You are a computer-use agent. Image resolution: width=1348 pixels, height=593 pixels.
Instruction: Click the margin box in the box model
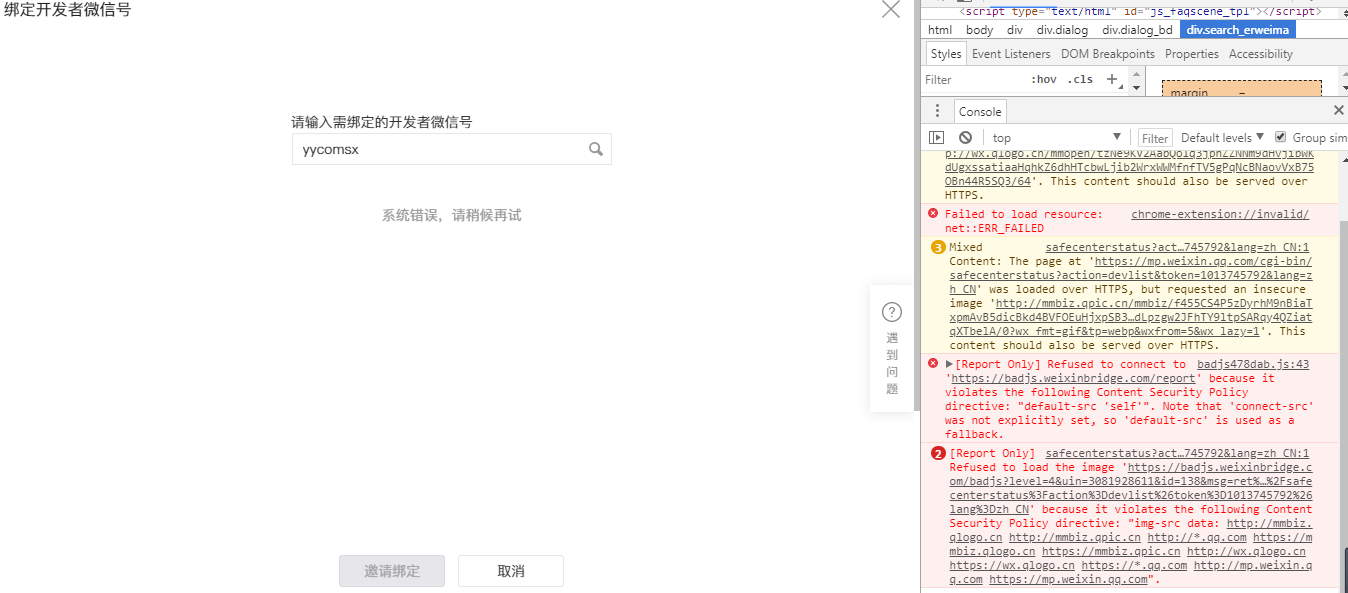coord(1241,89)
